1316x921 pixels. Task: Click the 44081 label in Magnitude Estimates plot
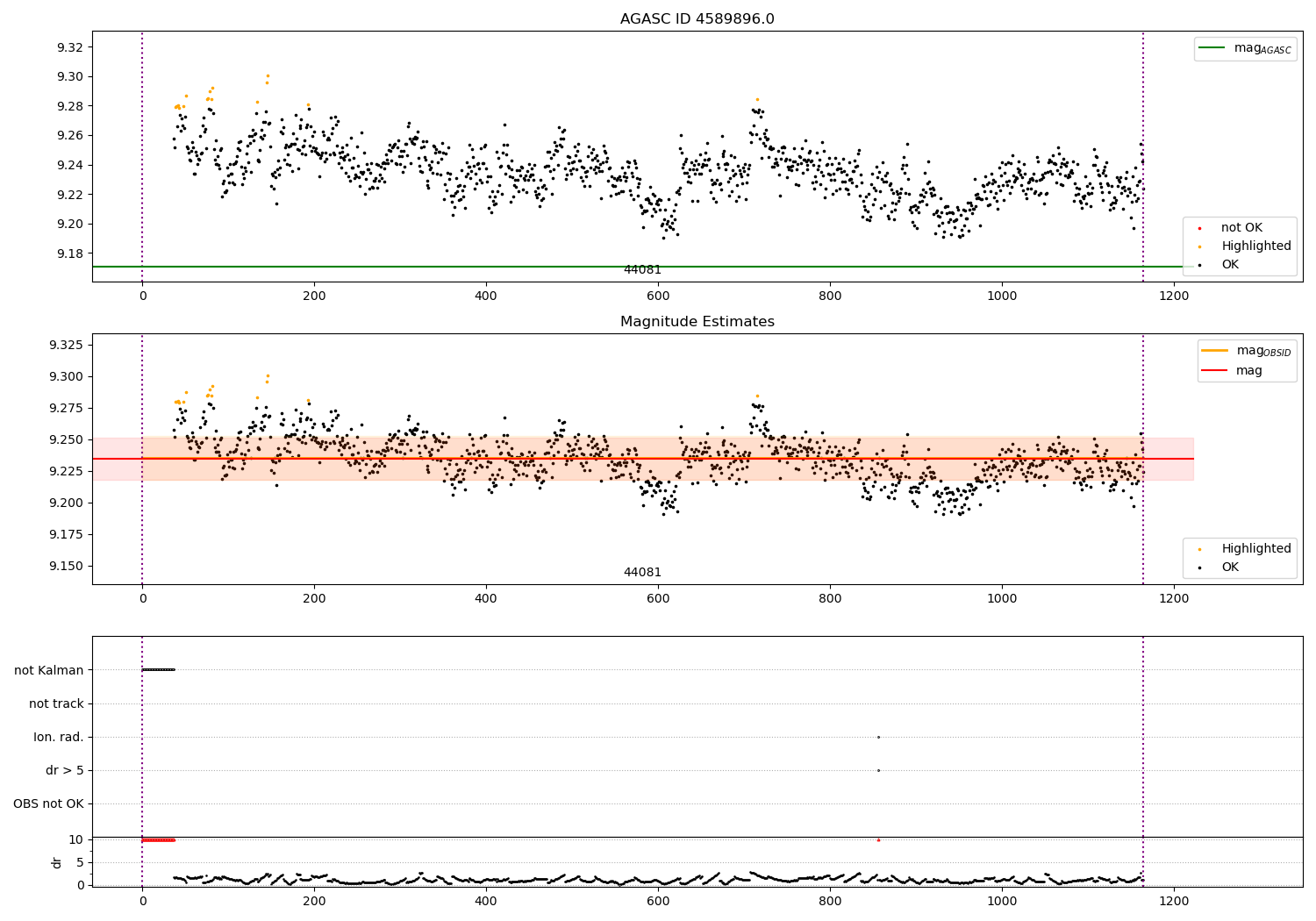tap(642, 573)
